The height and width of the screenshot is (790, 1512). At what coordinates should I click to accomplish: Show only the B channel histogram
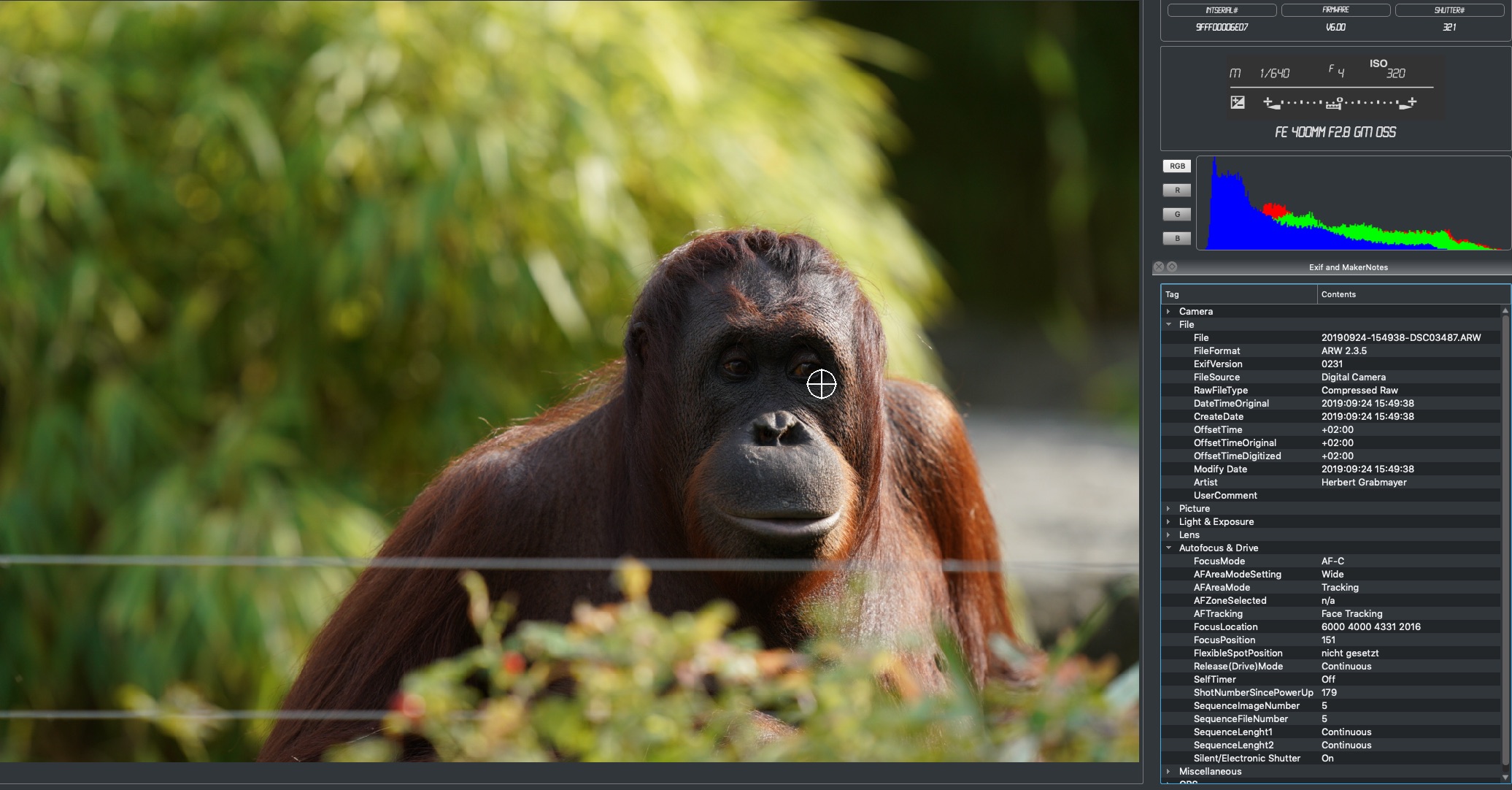tap(1177, 238)
